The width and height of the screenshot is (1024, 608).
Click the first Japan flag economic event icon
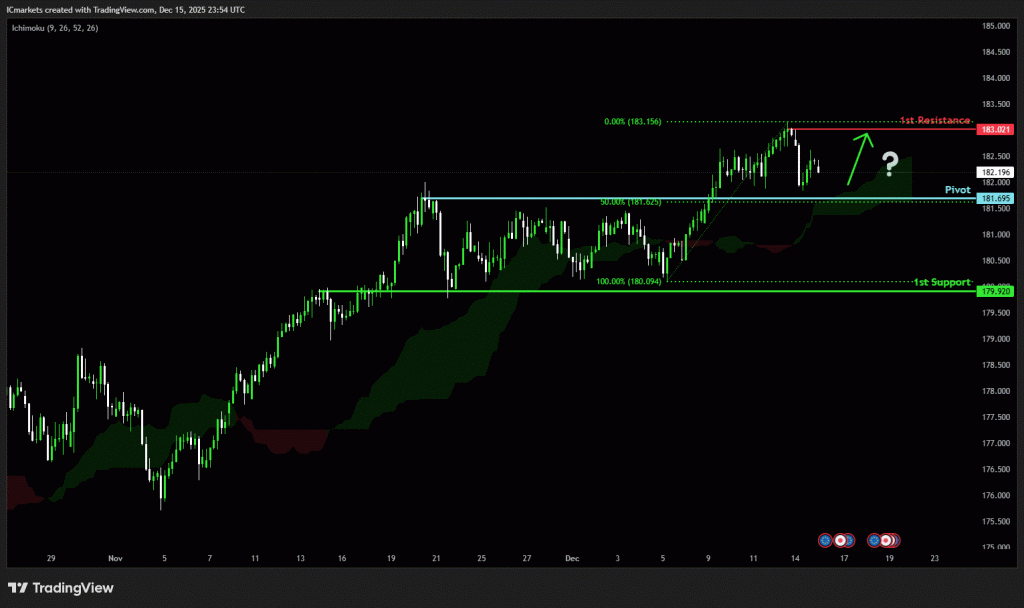841,539
